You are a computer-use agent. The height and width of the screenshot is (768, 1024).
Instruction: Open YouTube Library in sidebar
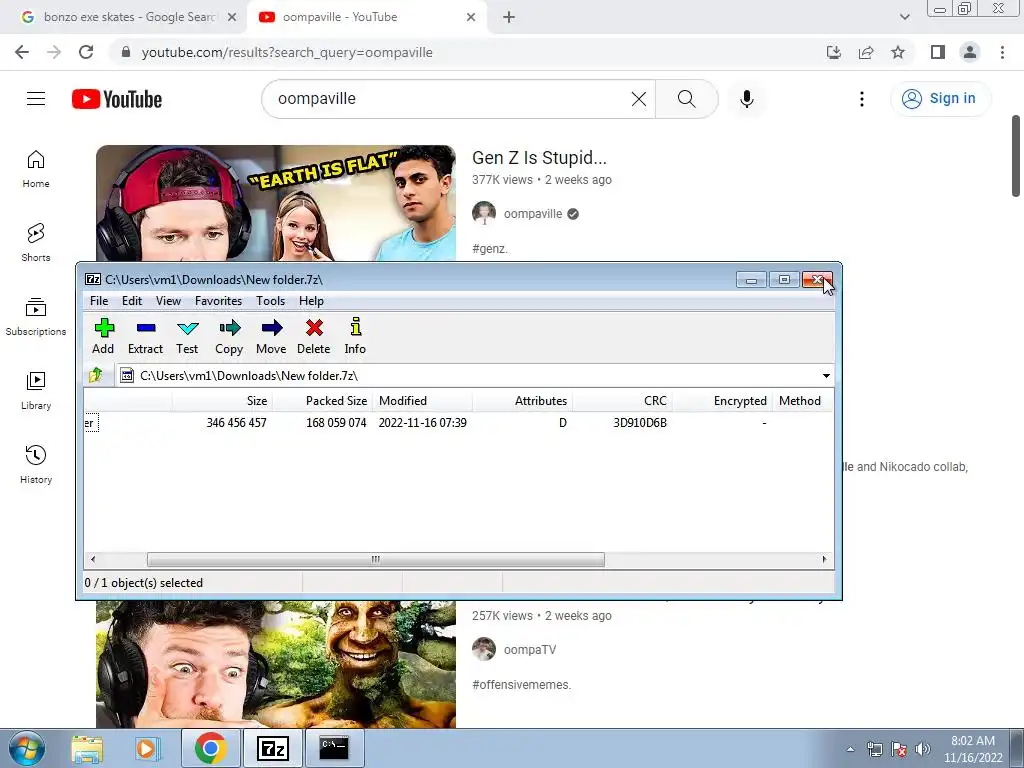(36, 391)
